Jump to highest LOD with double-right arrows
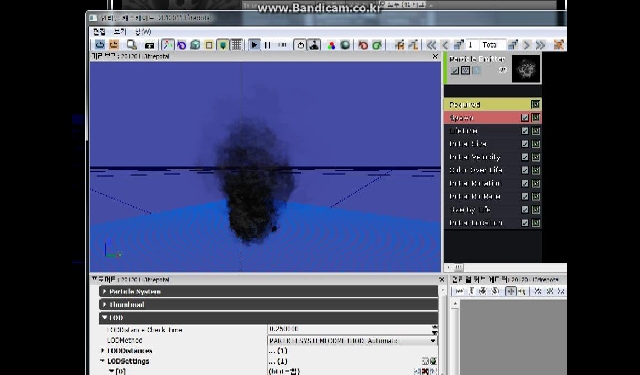 pyautogui.click(x=540, y=45)
